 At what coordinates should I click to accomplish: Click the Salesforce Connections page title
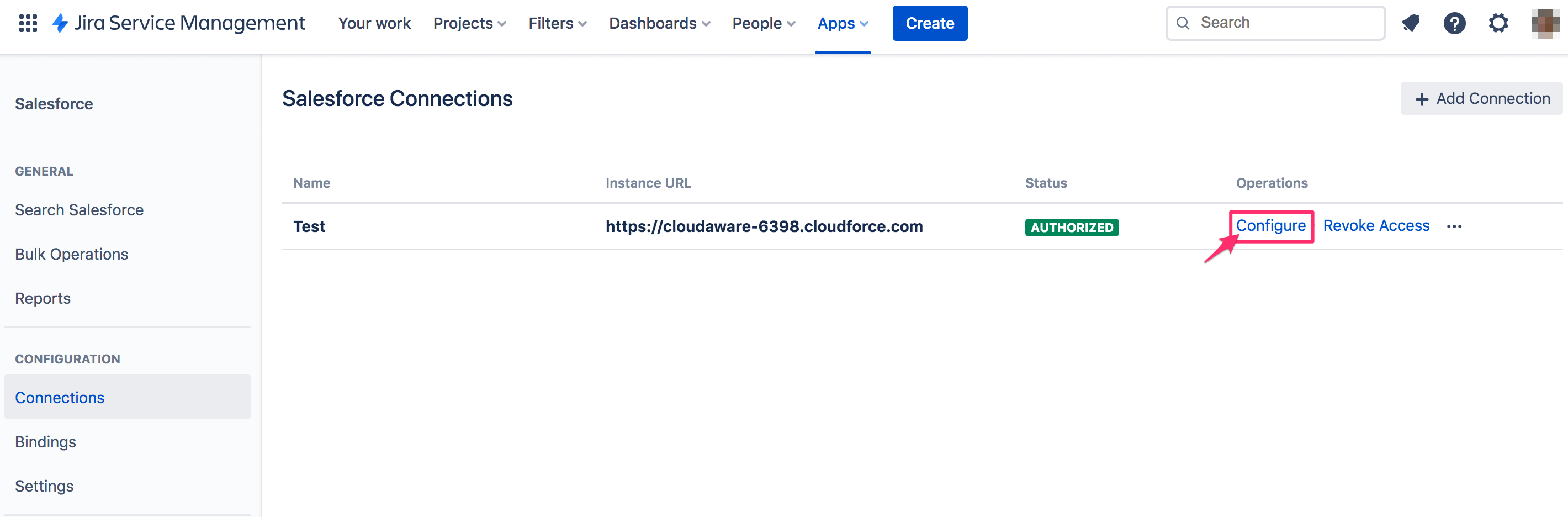coord(397,99)
